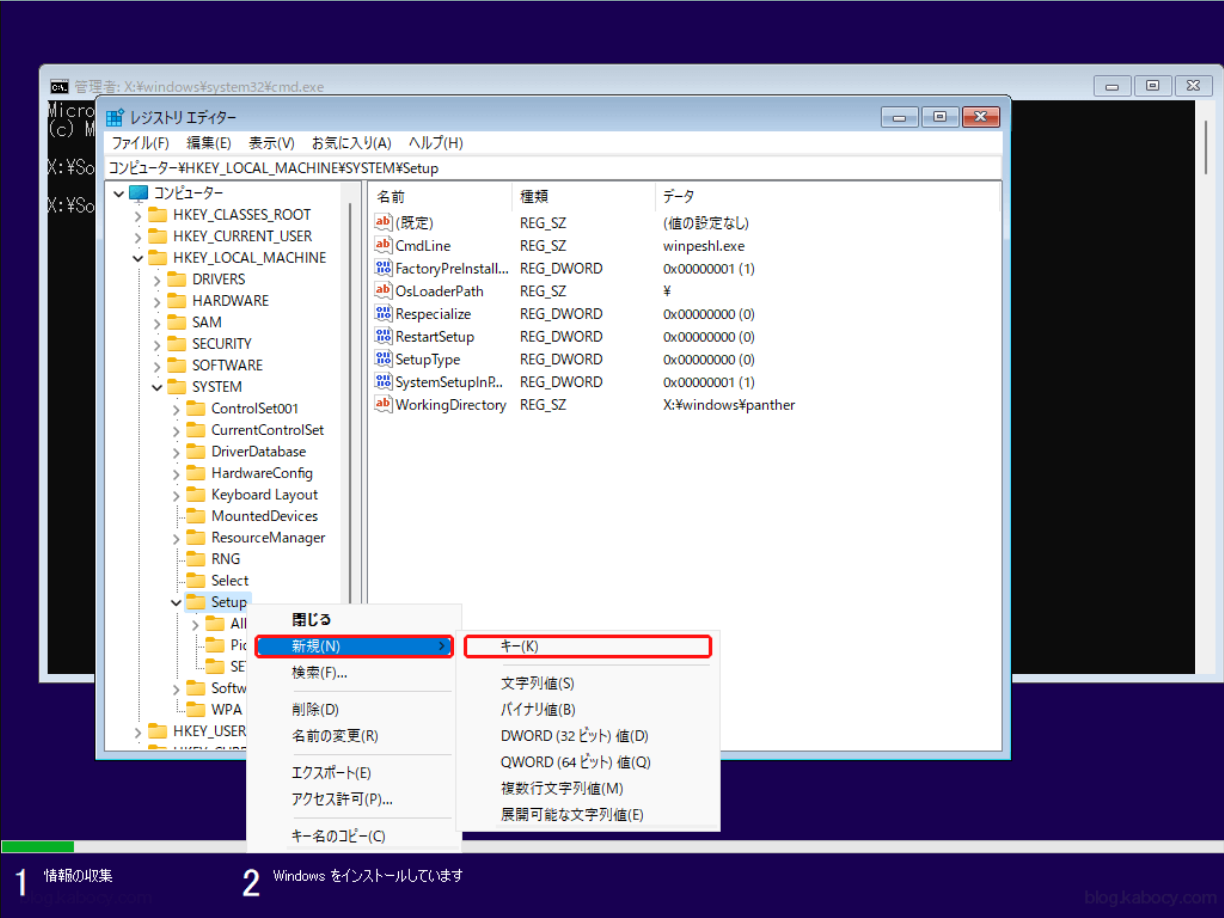Select the HardwareConfig key
The width and height of the screenshot is (1224, 918).
point(262,473)
